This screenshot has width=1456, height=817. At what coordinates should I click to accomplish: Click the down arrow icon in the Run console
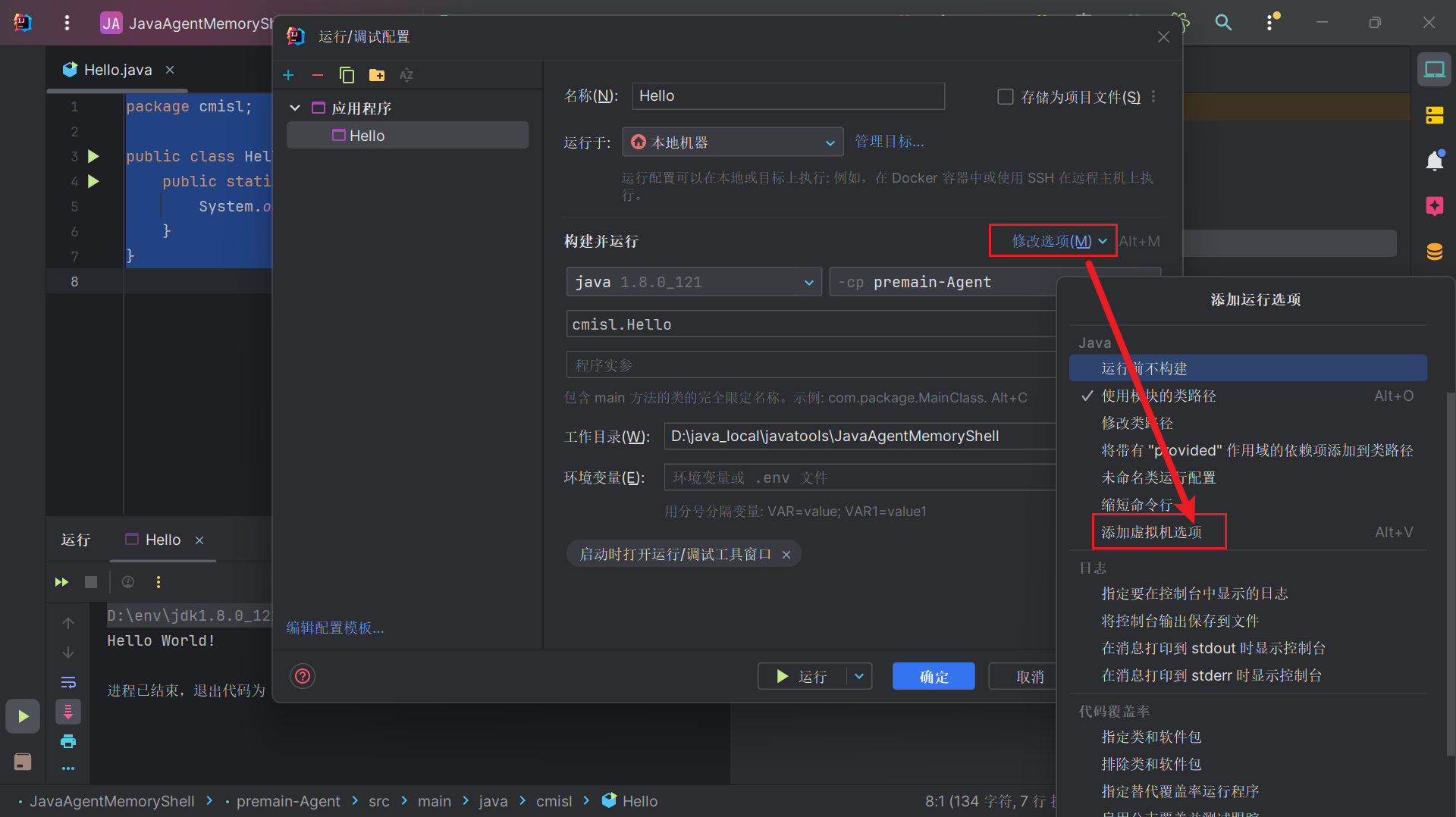68,653
